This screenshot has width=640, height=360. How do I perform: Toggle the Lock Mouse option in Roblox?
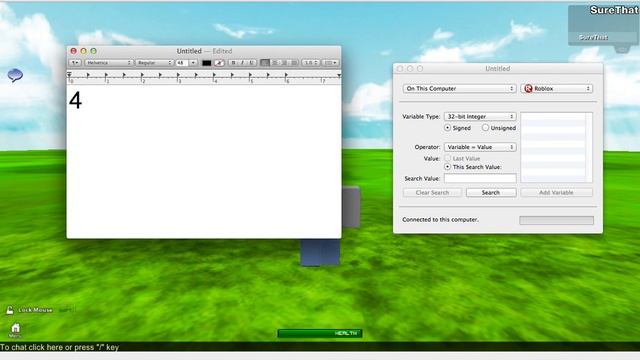[x=29, y=310]
